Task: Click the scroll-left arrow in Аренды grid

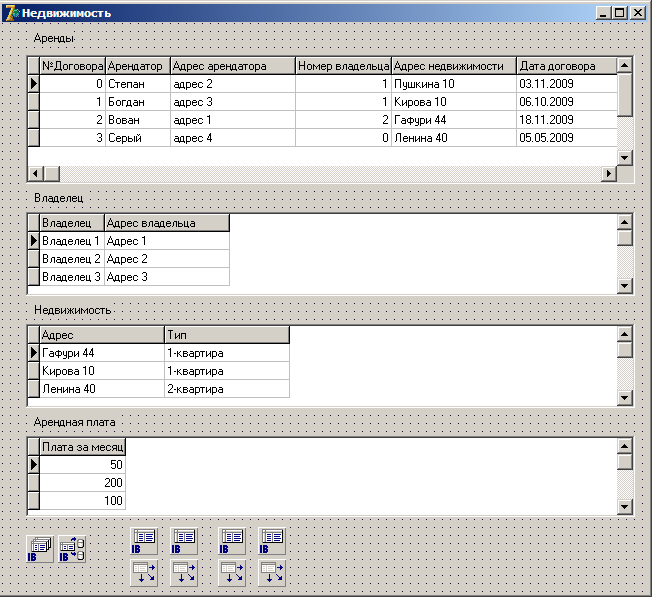Action: click(36, 173)
